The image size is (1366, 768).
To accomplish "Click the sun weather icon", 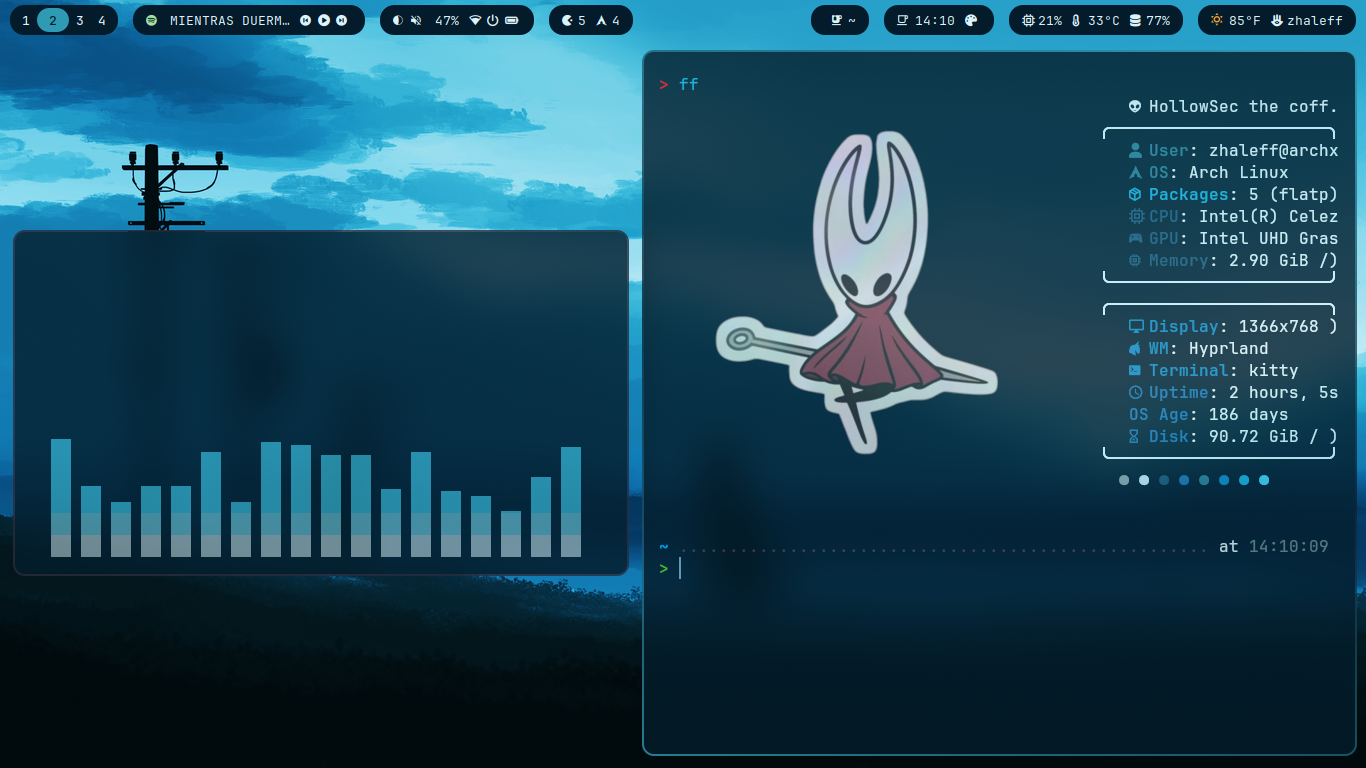I will 1216,20.
